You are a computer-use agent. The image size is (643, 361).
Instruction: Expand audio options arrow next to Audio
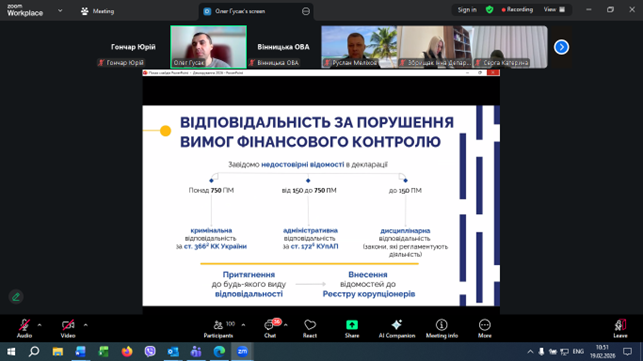point(39,325)
